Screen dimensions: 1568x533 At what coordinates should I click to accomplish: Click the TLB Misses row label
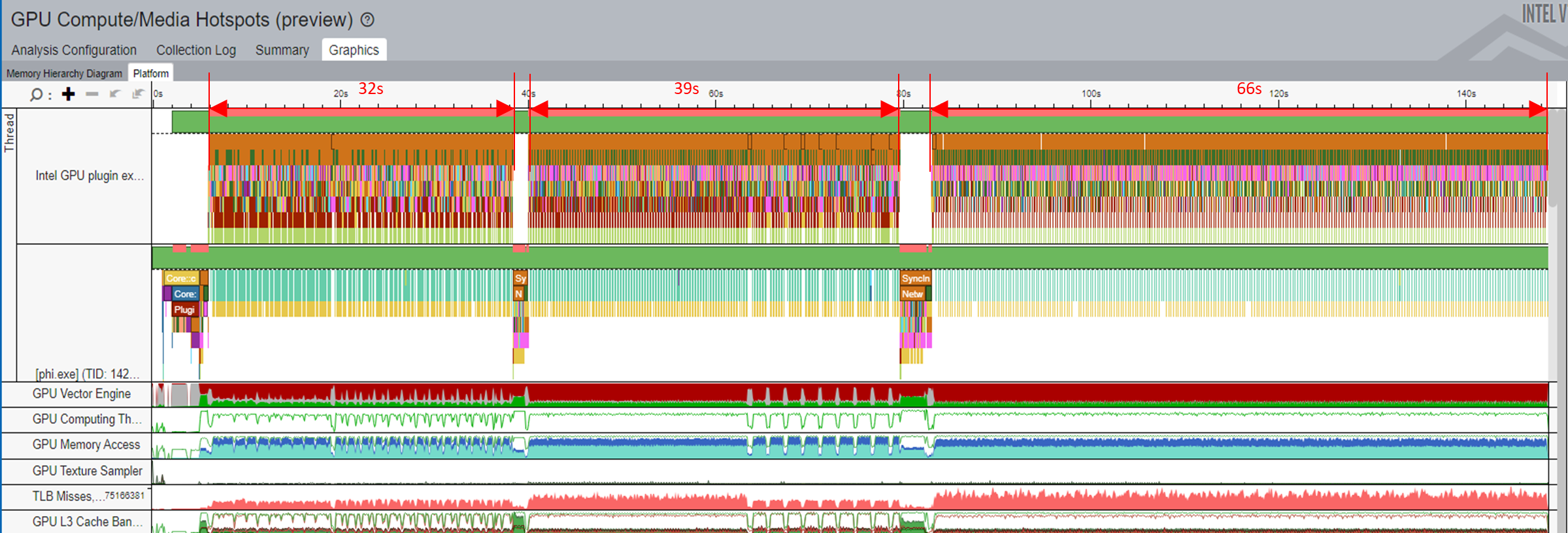[x=88, y=496]
